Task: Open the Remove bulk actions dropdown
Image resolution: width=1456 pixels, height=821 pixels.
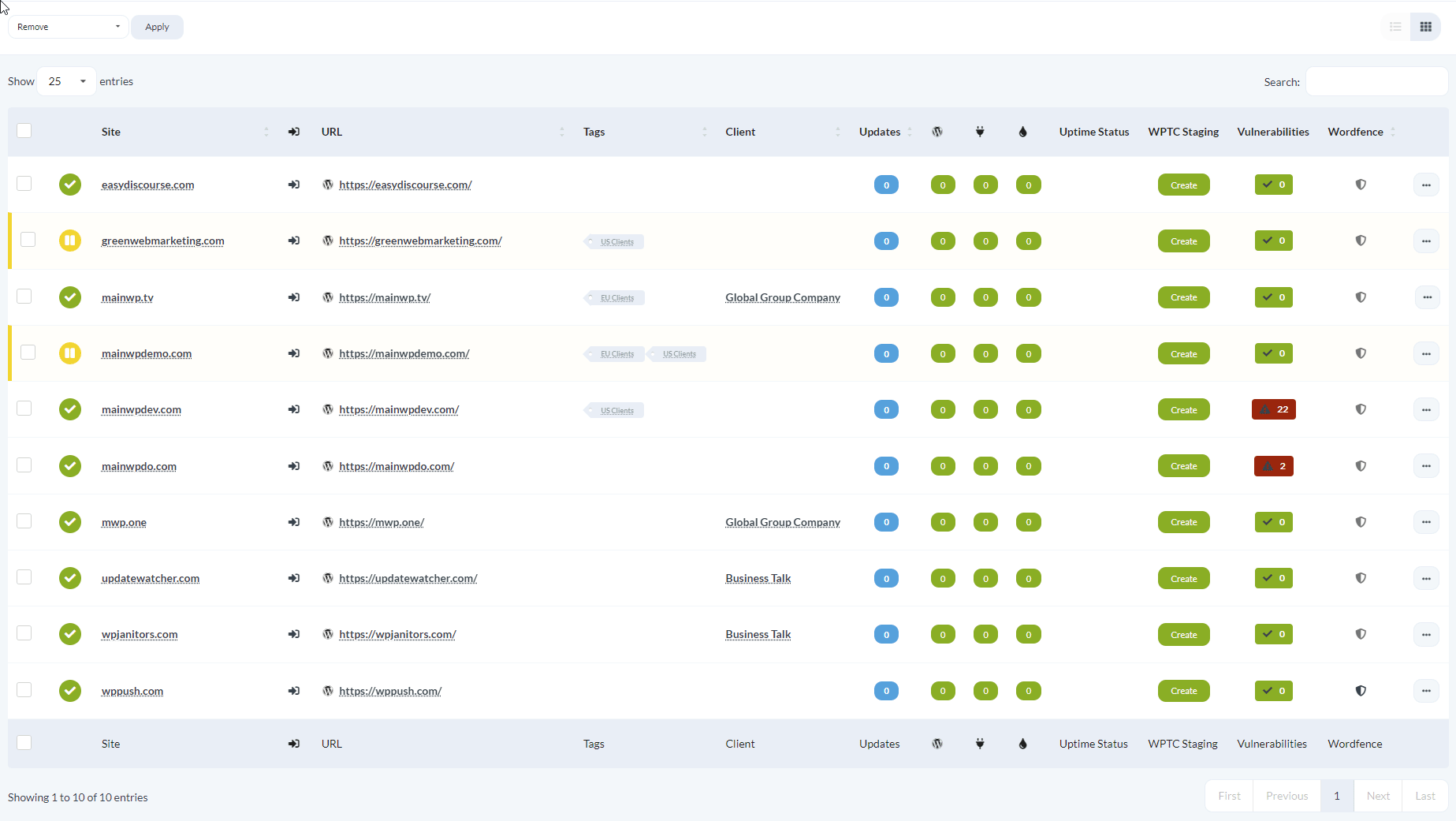Action: click(x=68, y=27)
